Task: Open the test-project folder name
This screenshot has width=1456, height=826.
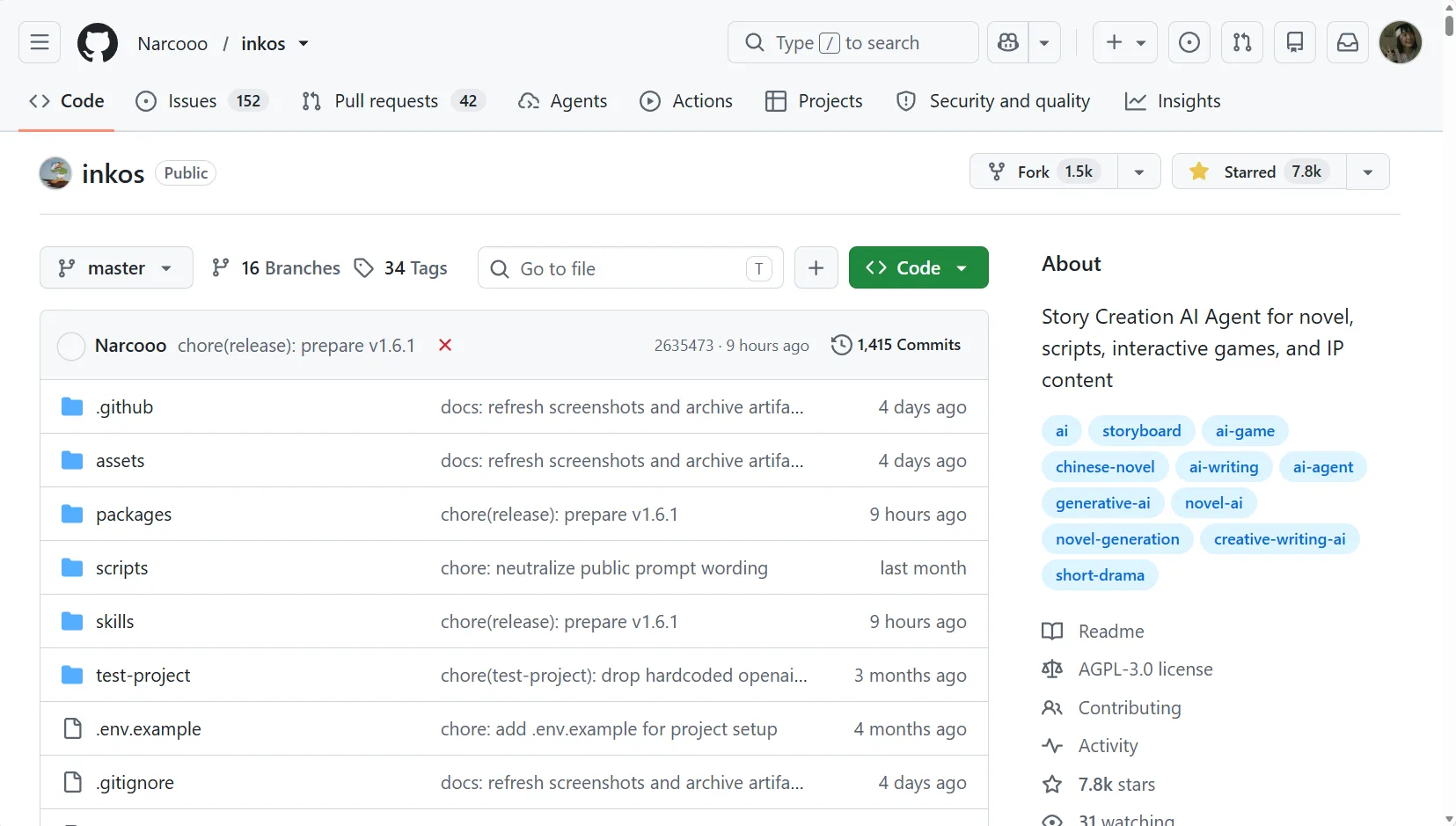Action: point(143,675)
